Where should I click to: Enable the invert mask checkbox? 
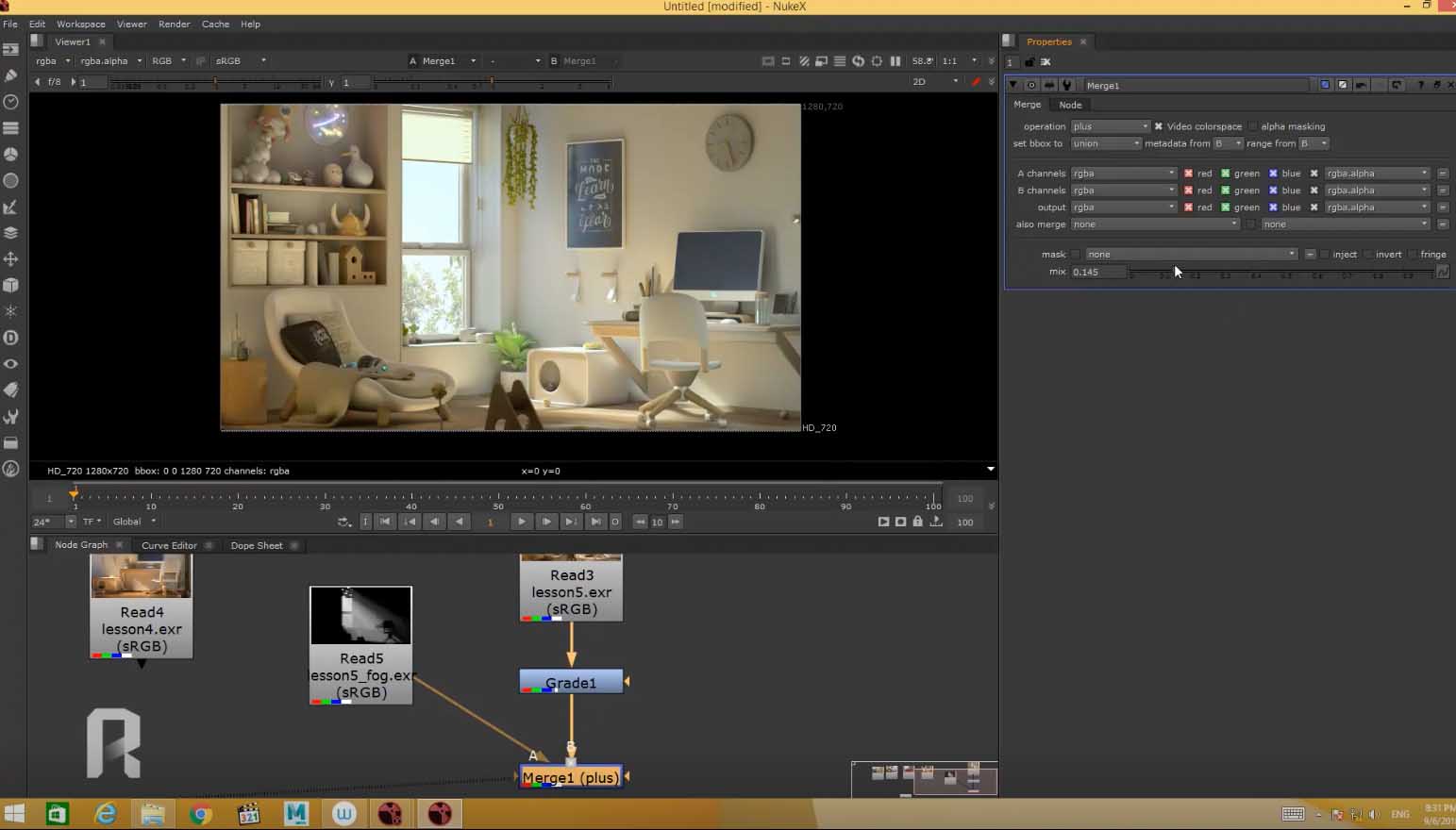1368,255
